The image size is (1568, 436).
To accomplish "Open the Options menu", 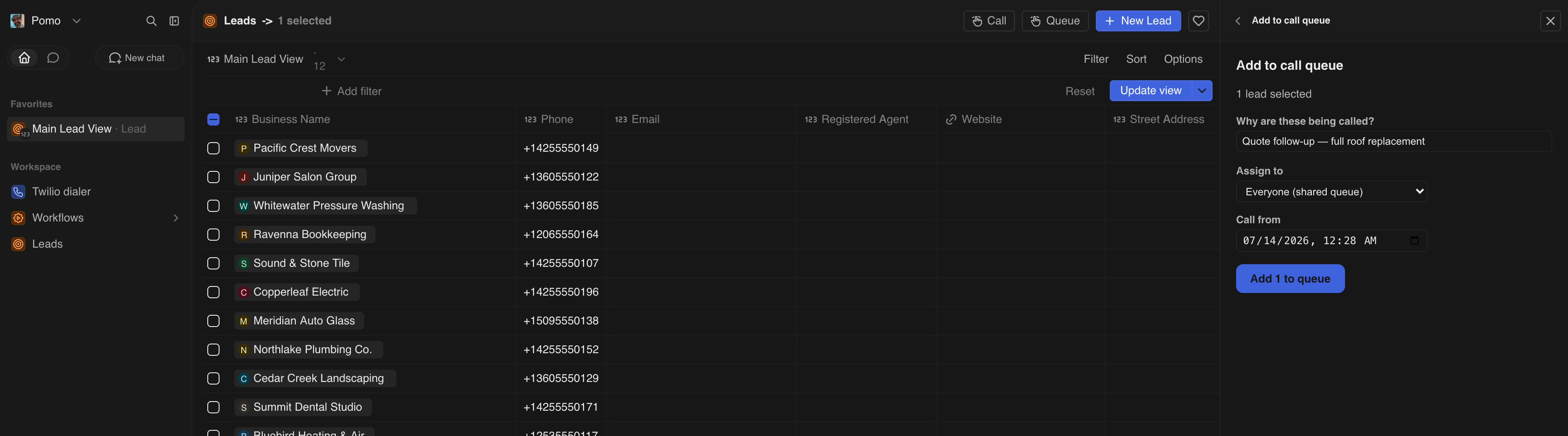I will tap(1183, 59).
